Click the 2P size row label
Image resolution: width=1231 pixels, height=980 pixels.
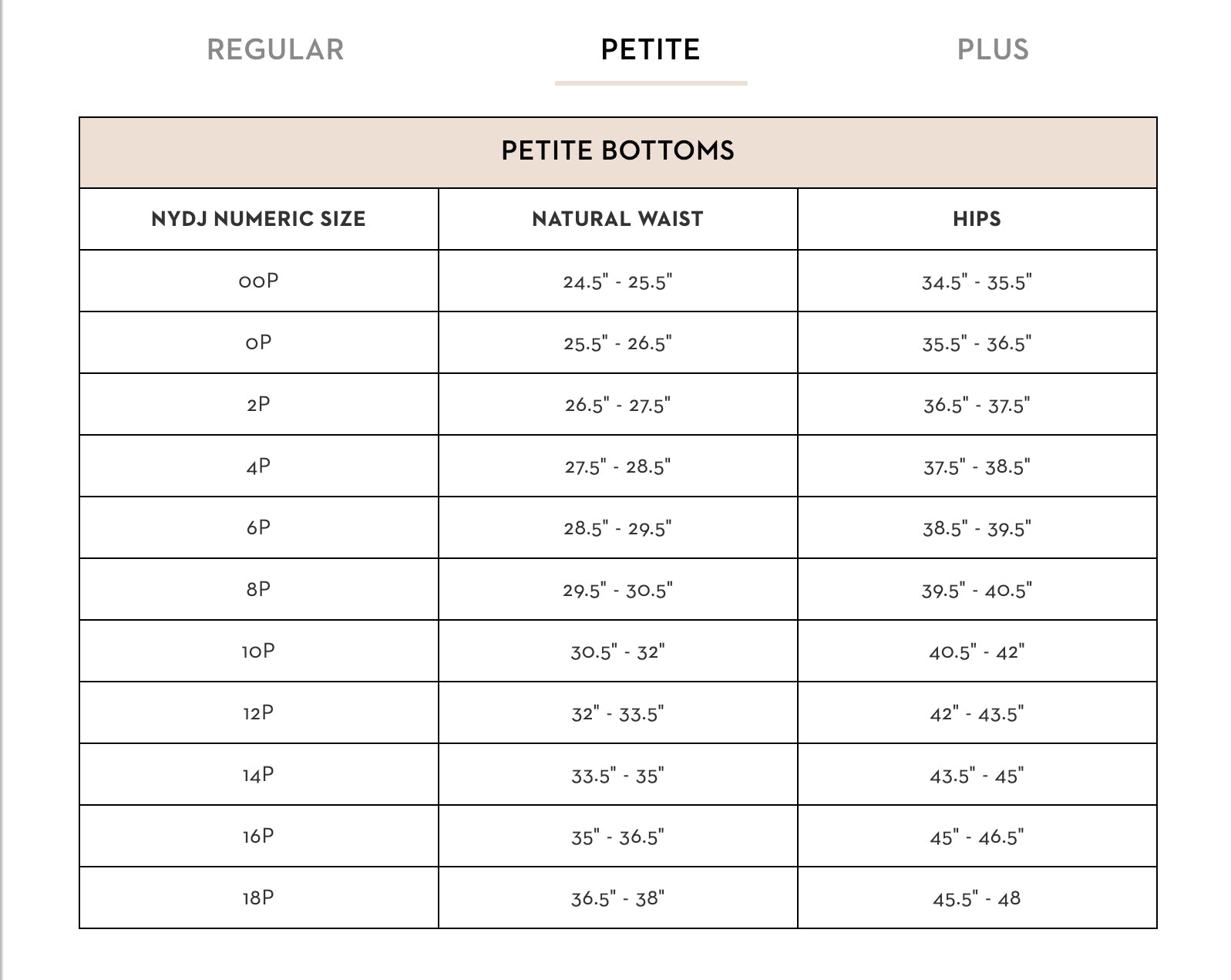click(258, 405)
